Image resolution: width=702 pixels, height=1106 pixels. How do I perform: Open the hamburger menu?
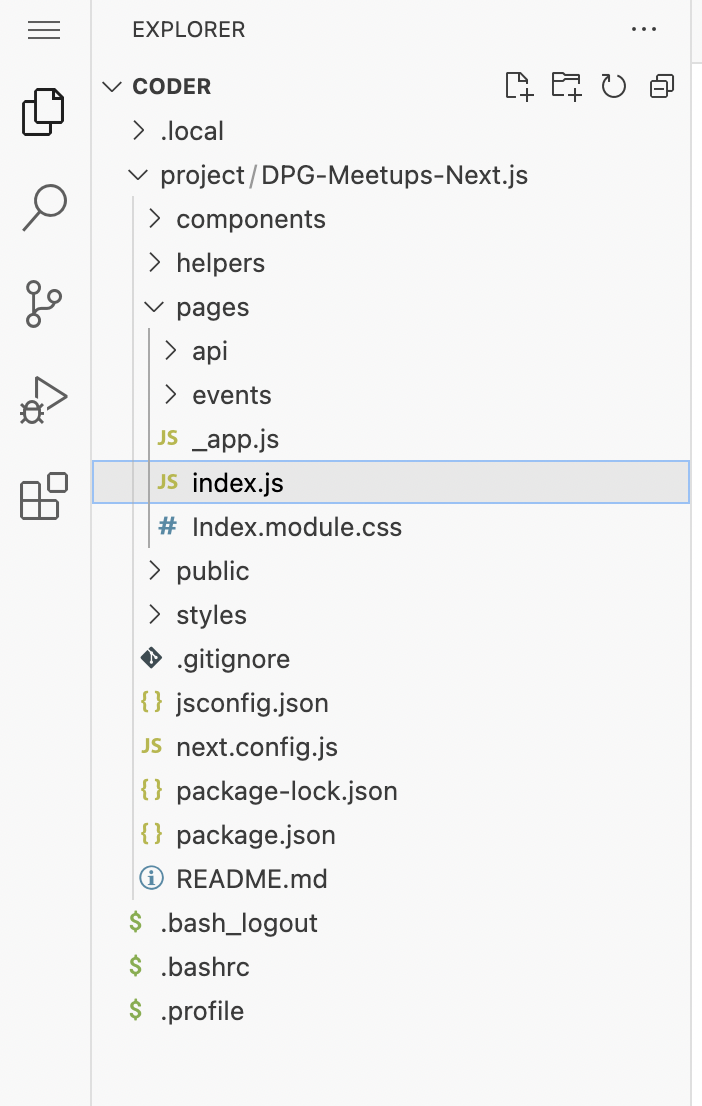pyautogui.click(x=43, y=30)
